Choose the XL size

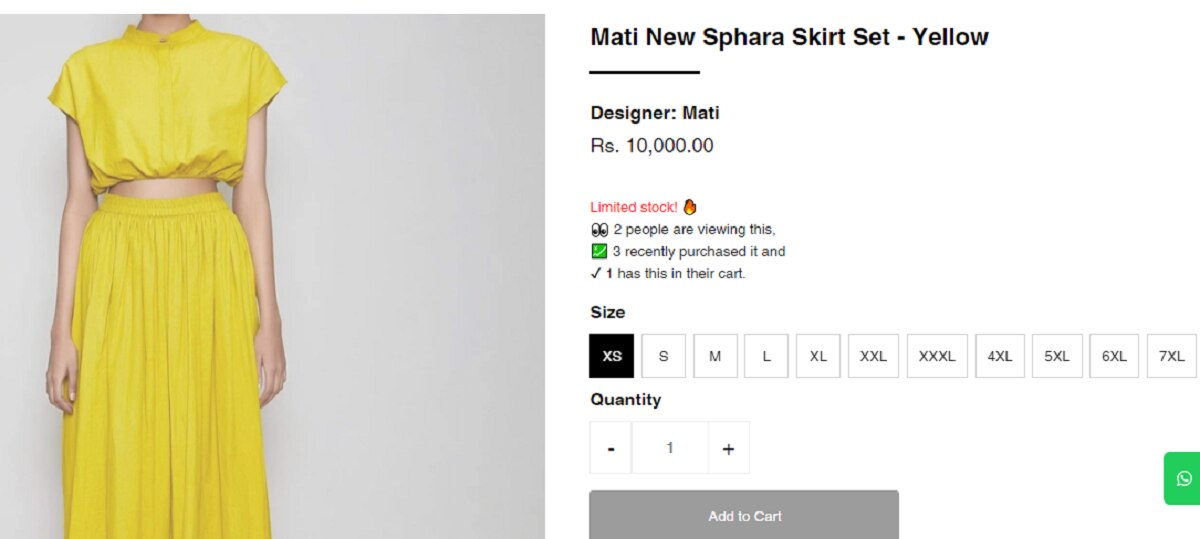[x=818, y=356]
